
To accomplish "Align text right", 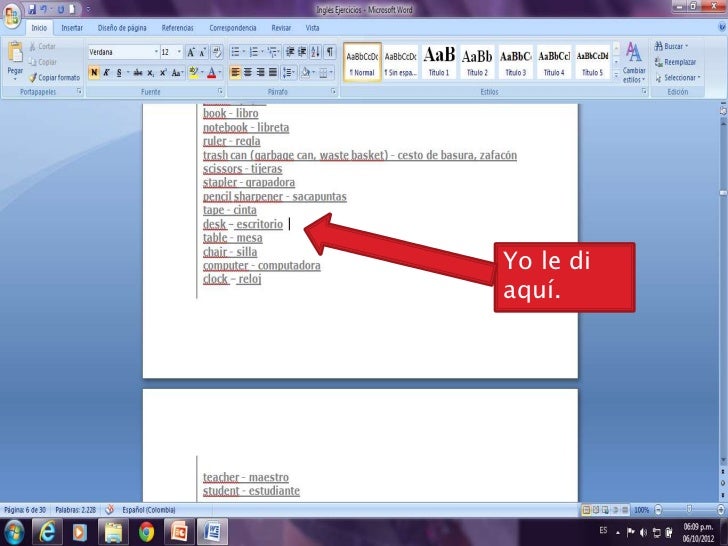I will (260, 72).
